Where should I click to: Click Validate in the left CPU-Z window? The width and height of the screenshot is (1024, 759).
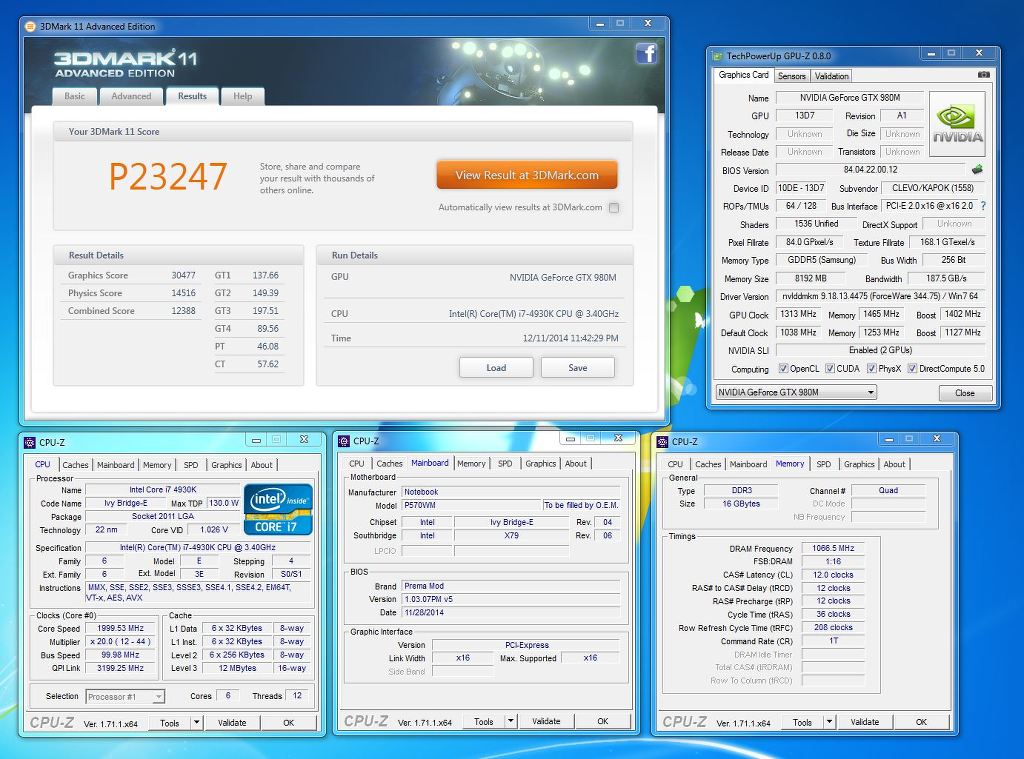tap(232, 722)
